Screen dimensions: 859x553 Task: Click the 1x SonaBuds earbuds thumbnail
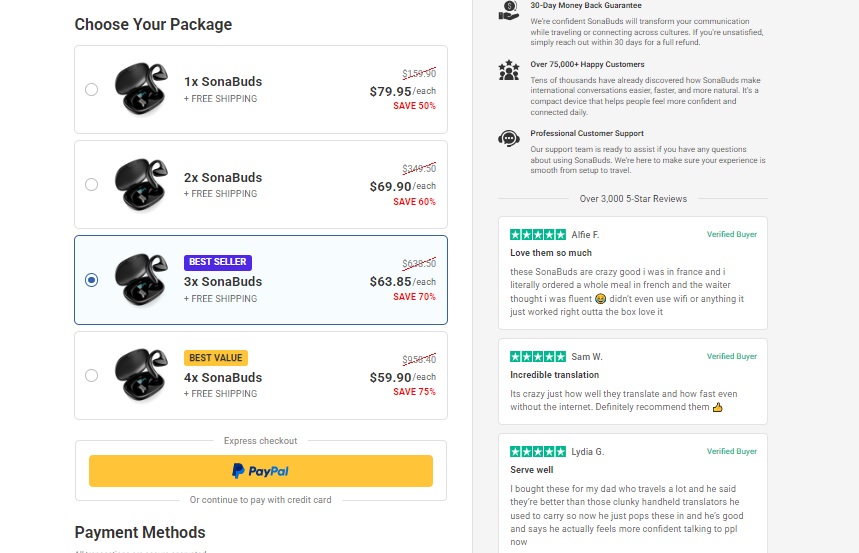(x=141, y=88)
